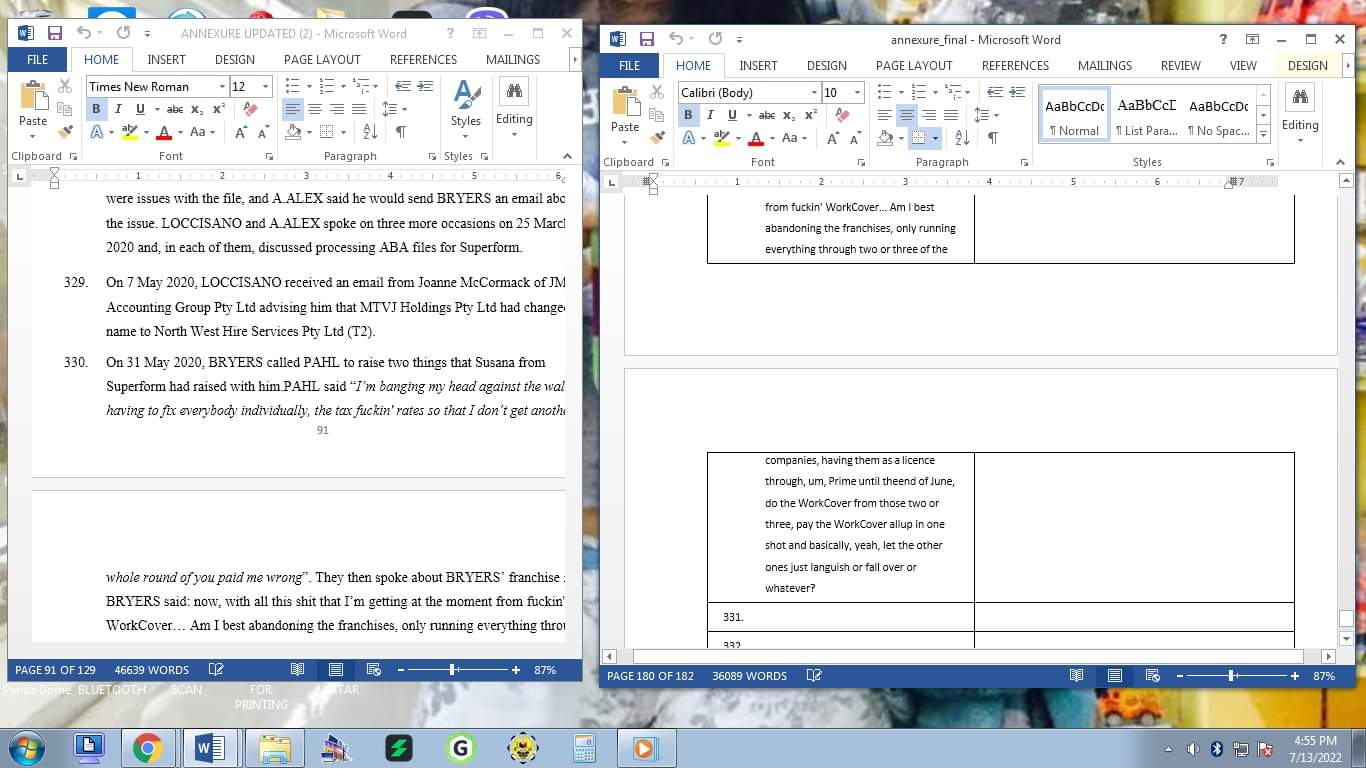Decrease indent in annexure_final window
This screenshot has width=1366, height=776.
pos(995,92)
